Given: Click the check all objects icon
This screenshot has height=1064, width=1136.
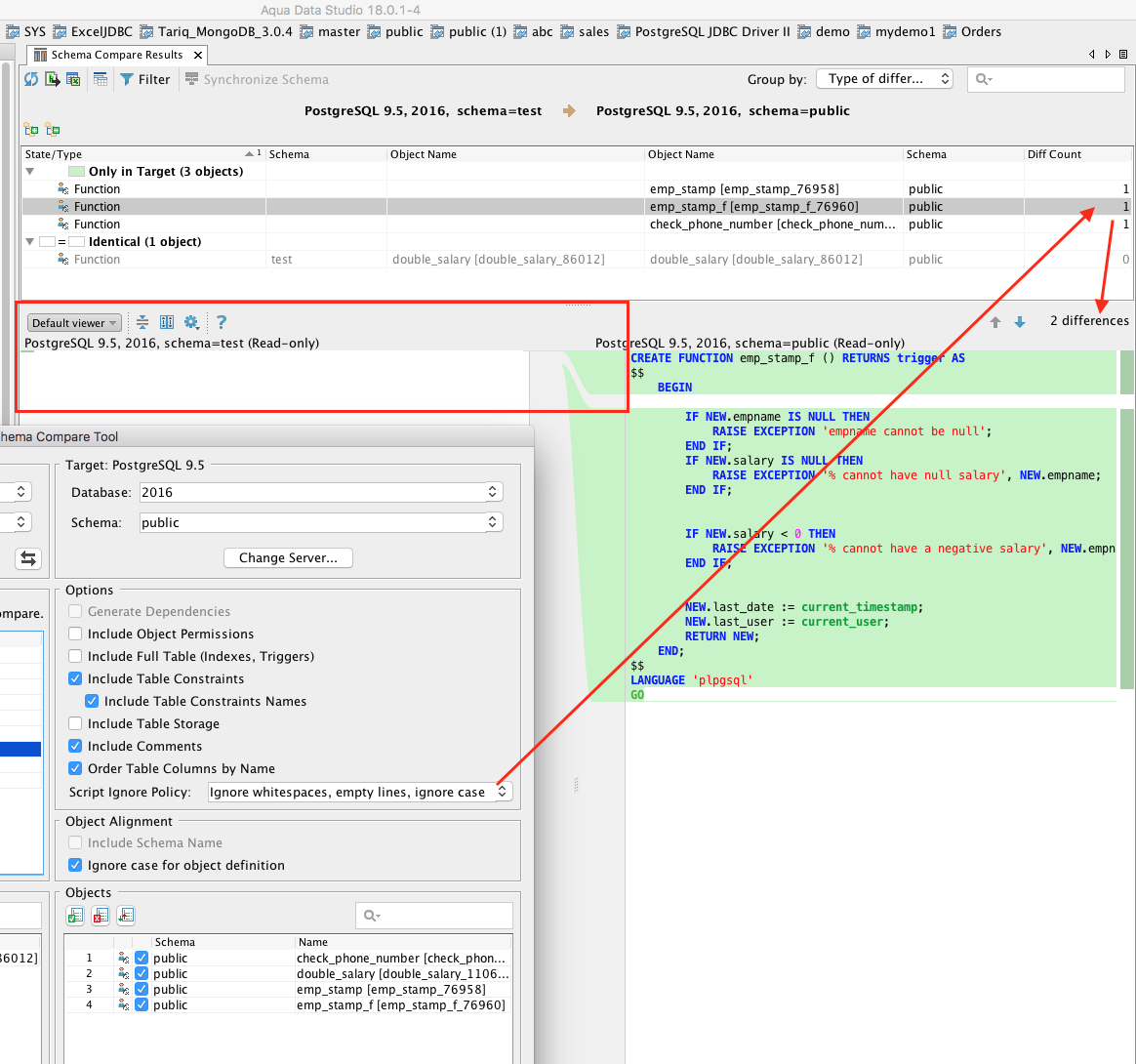Looking at the screenshot, I should [x=75, y=916].
